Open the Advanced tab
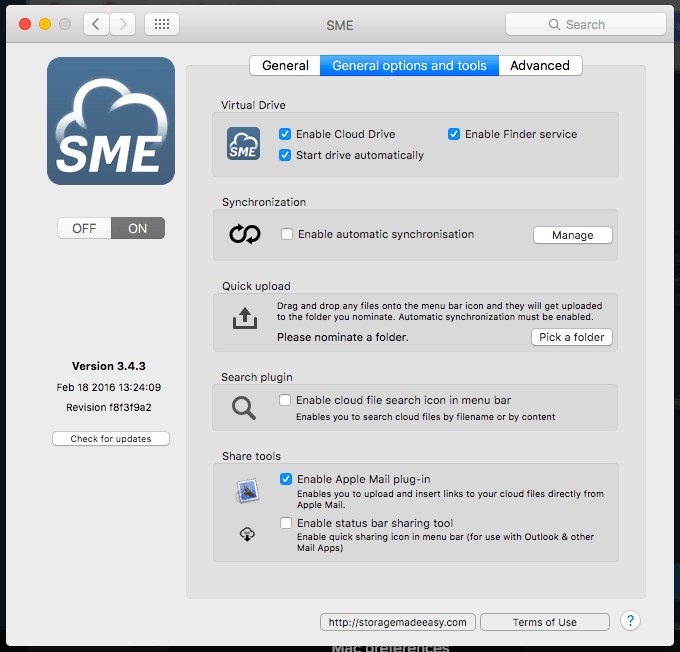 point(540,66)
